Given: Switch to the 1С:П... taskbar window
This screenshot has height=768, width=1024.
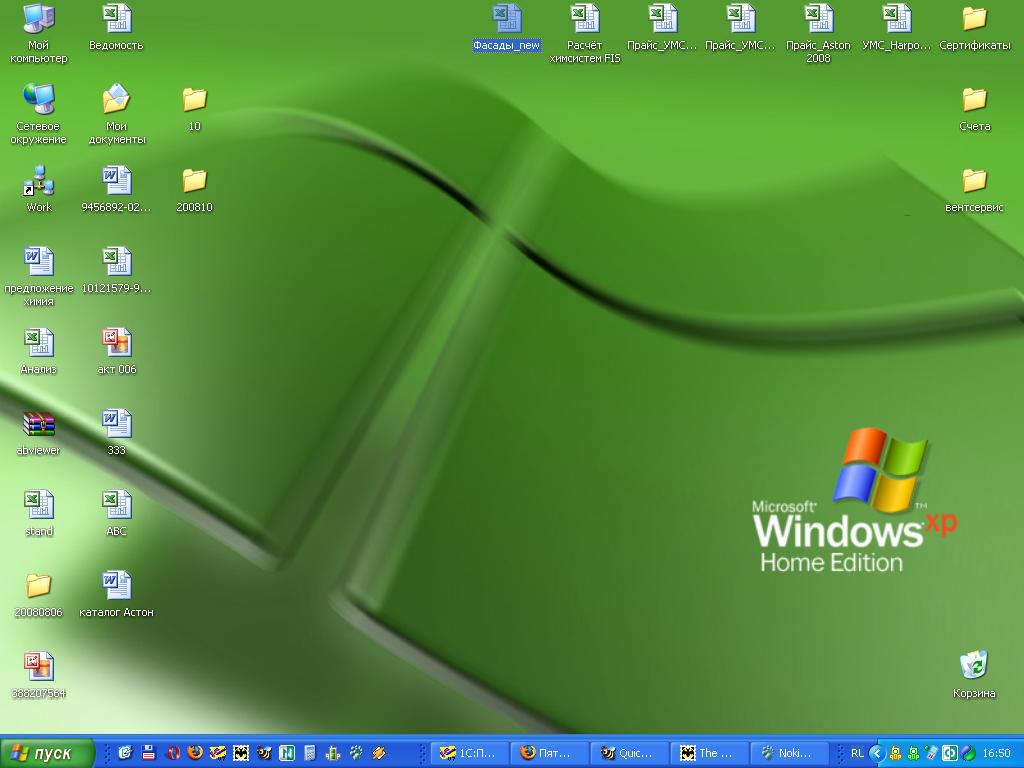Looking at the screenshot, I should pyautogui.click(x=469, y=753).
